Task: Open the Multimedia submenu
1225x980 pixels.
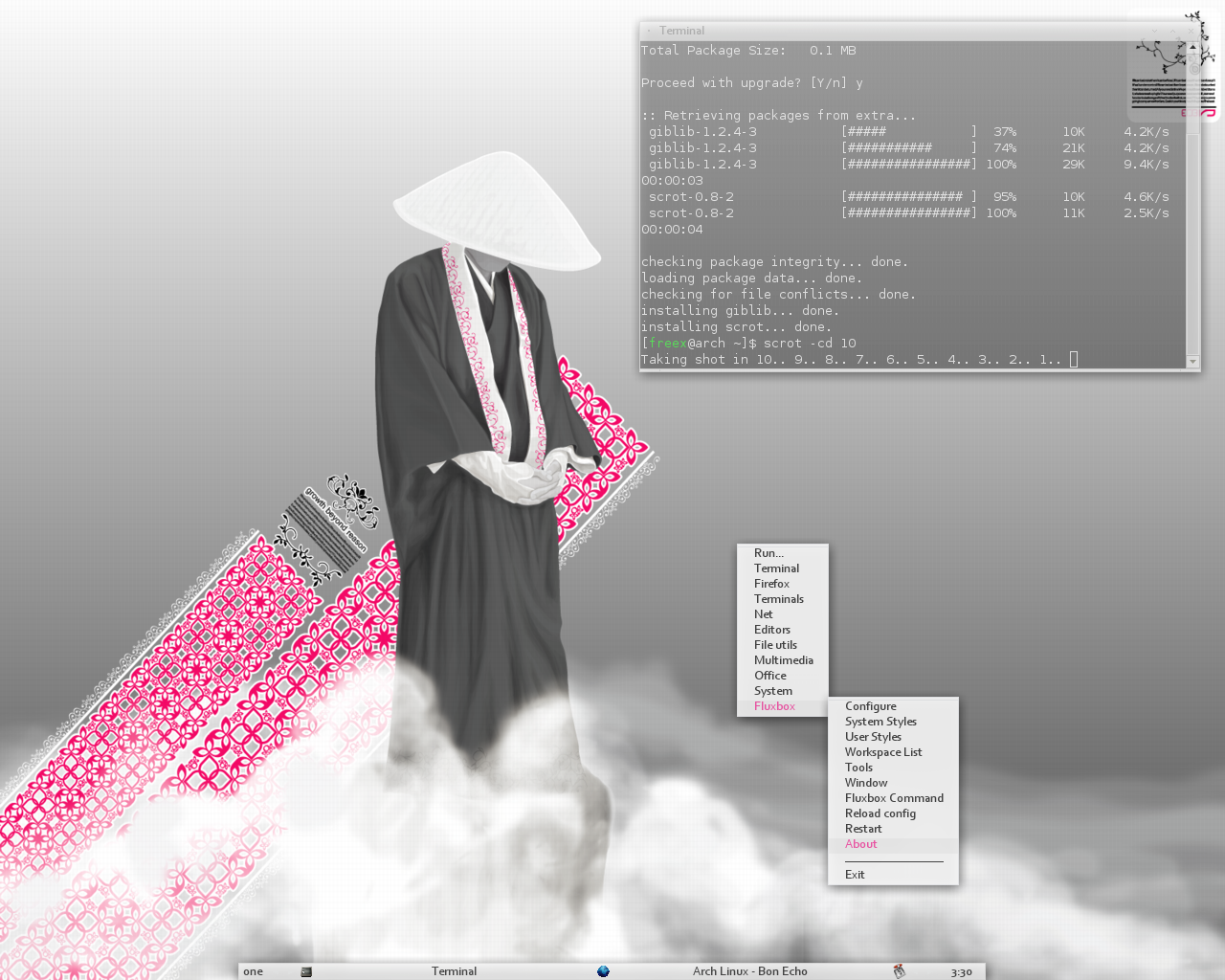Action: click(782, 660)
